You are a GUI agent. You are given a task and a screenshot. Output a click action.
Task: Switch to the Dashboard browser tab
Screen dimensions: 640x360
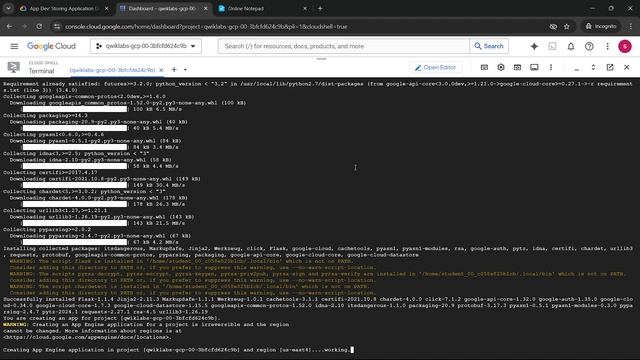tap(162, 9)
